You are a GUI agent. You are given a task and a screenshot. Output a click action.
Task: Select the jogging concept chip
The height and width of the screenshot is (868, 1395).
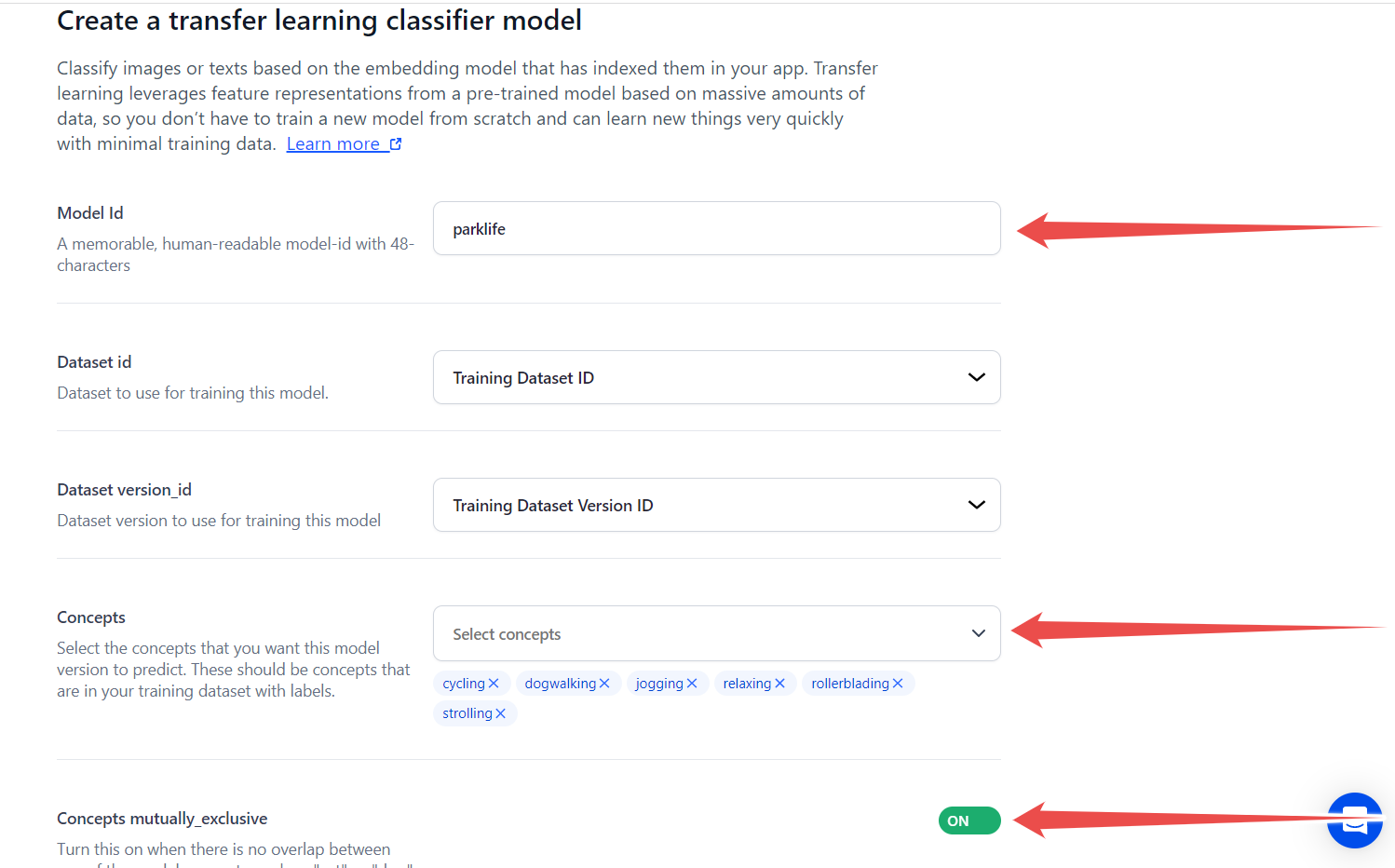(x=659, y=683)
